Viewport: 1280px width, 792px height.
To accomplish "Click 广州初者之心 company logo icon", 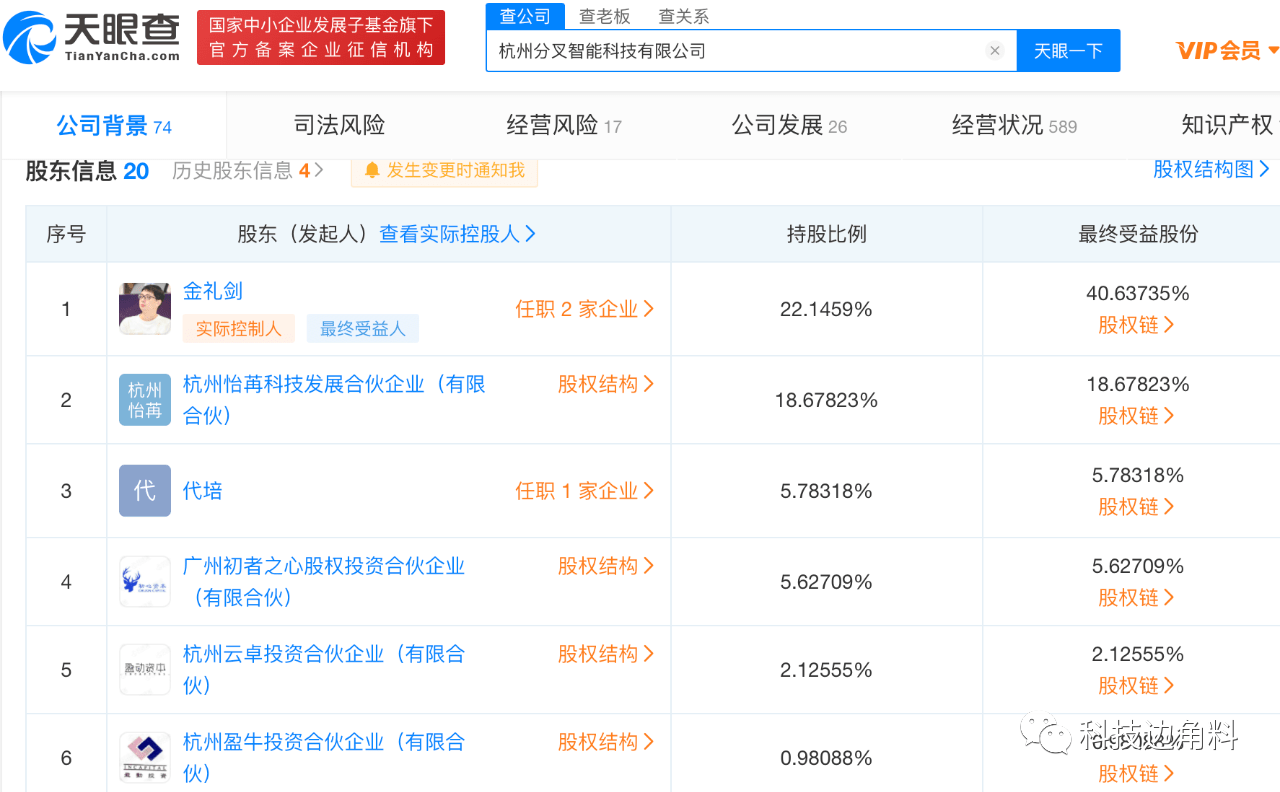I will pyautogui.click(x=145, y=582).
